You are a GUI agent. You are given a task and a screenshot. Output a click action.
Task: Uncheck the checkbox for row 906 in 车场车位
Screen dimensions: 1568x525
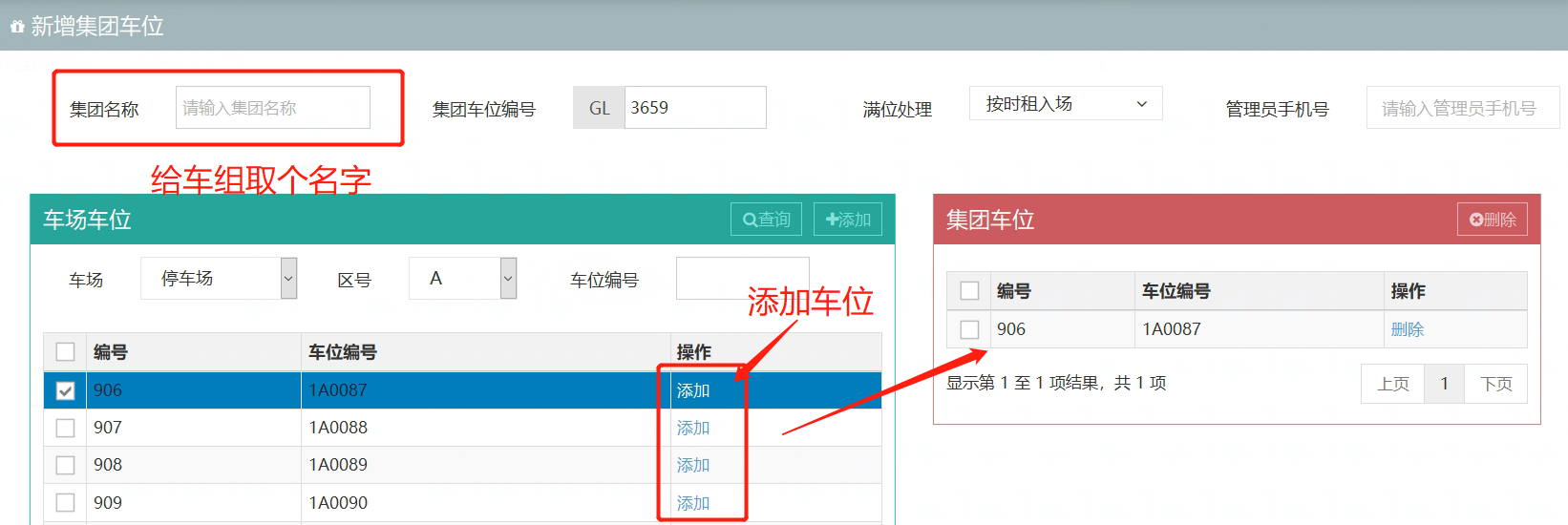[65, 390]
